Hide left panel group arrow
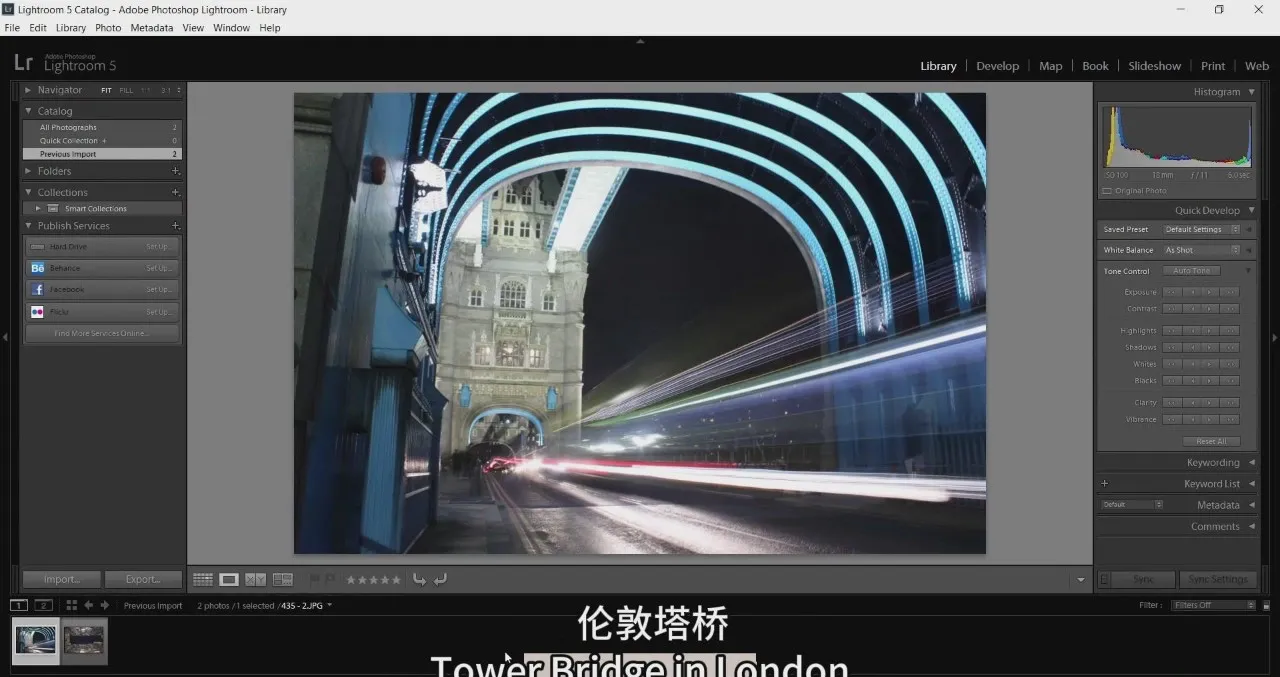 (5, 338)
